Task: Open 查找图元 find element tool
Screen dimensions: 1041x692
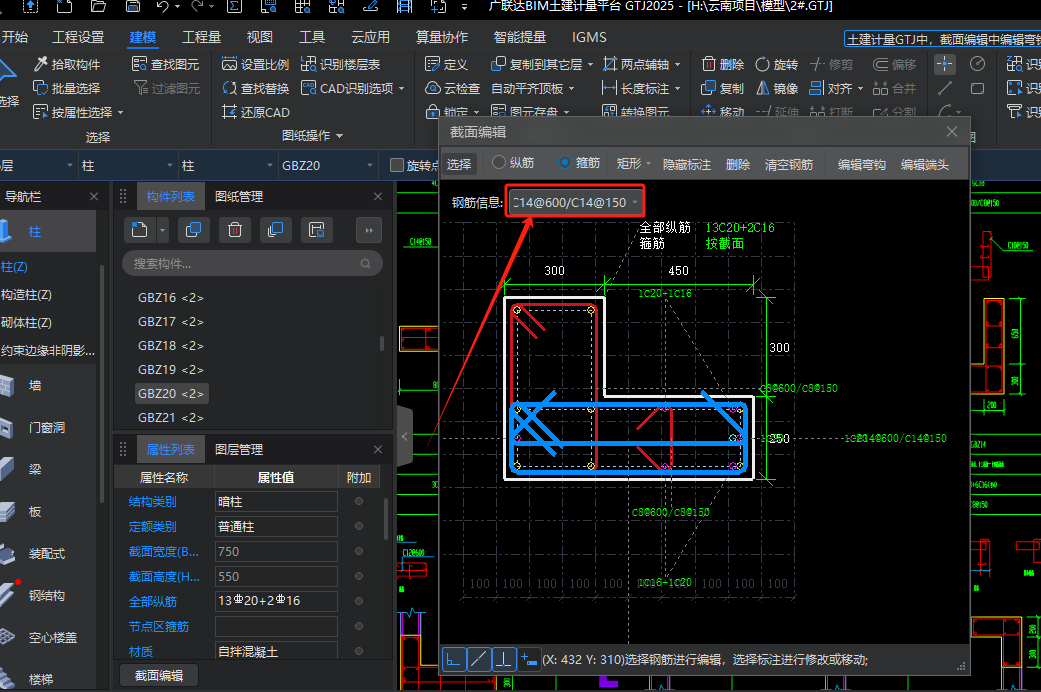Action: 165,64
